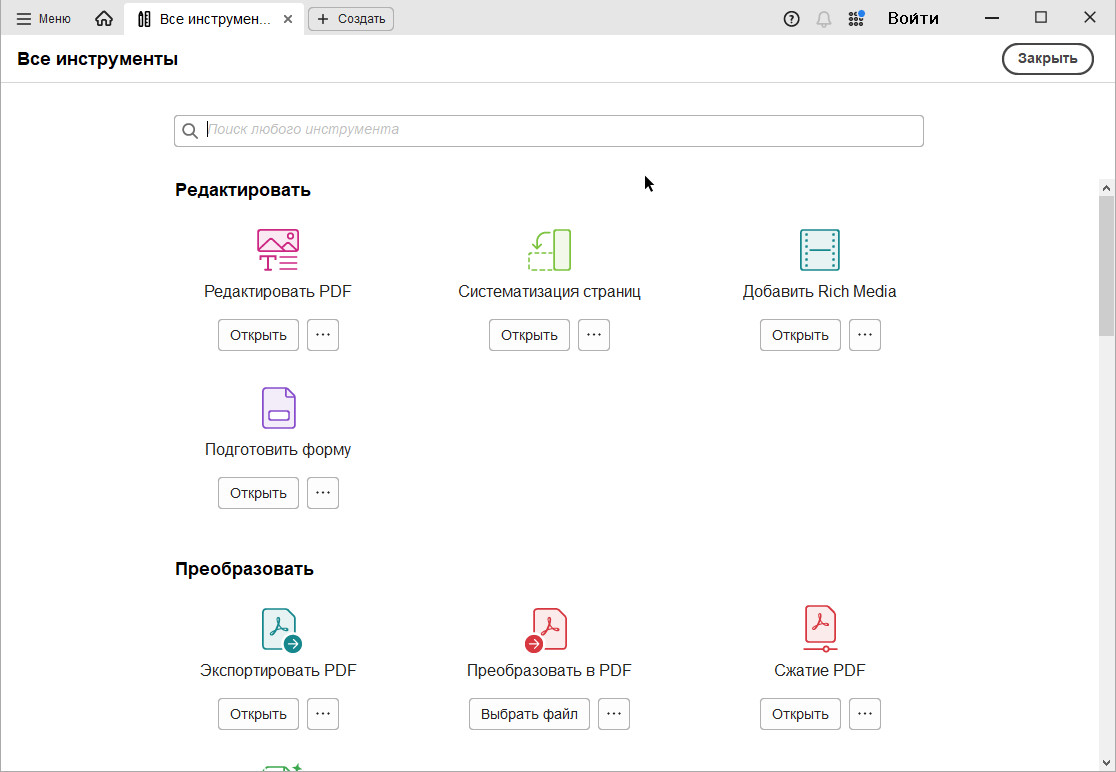Expand more options for Редактировать PDF

point(322,335)
